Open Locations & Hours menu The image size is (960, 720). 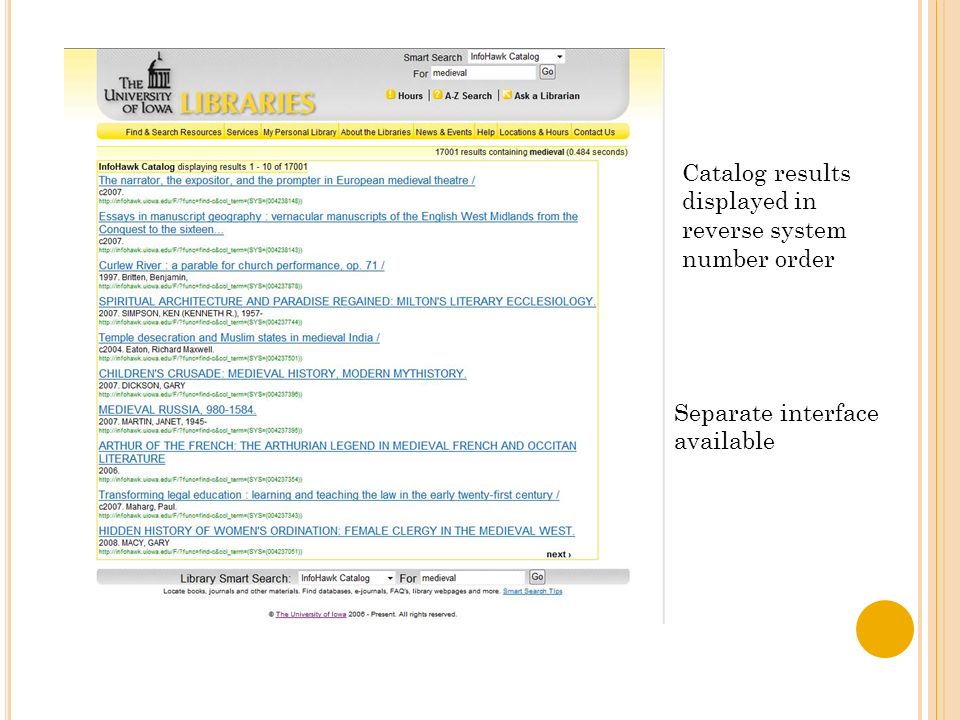(534, 132)
